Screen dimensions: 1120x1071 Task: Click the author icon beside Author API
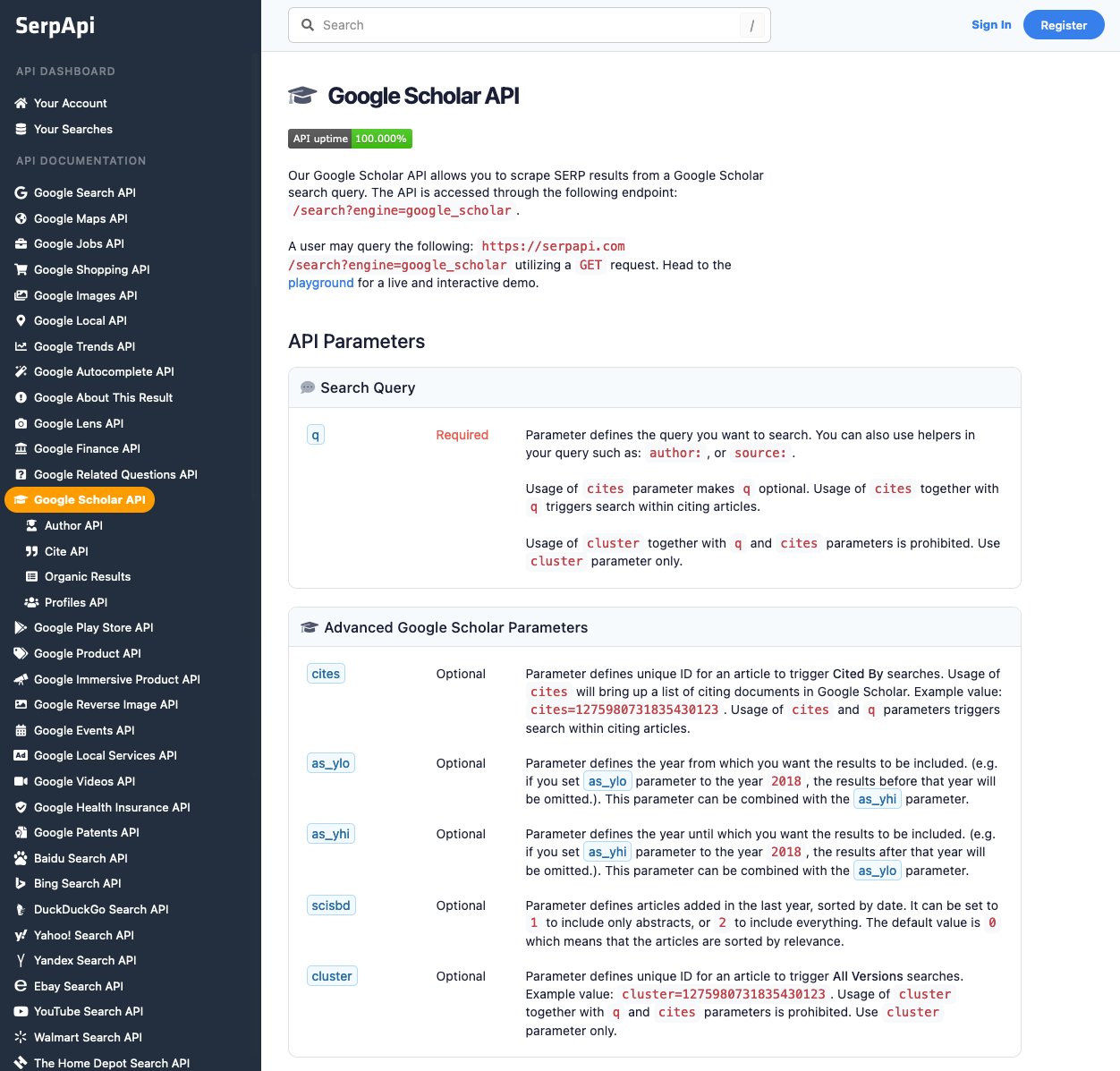click(31, 525)
